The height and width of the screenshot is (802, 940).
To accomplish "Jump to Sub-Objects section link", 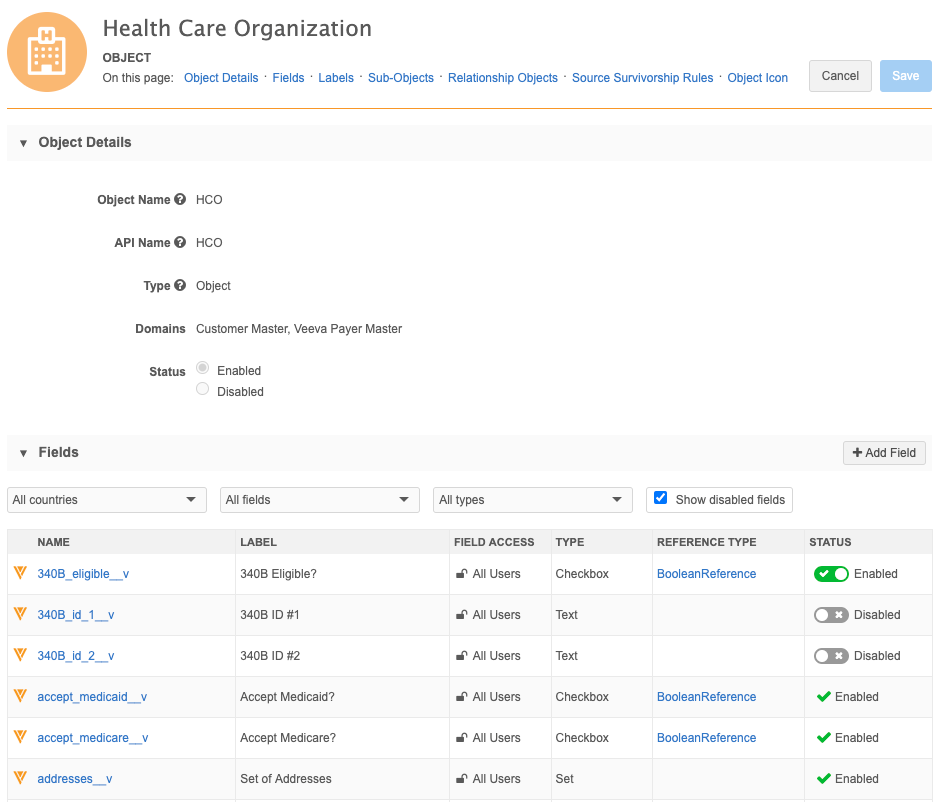I will tap(400, 78).
